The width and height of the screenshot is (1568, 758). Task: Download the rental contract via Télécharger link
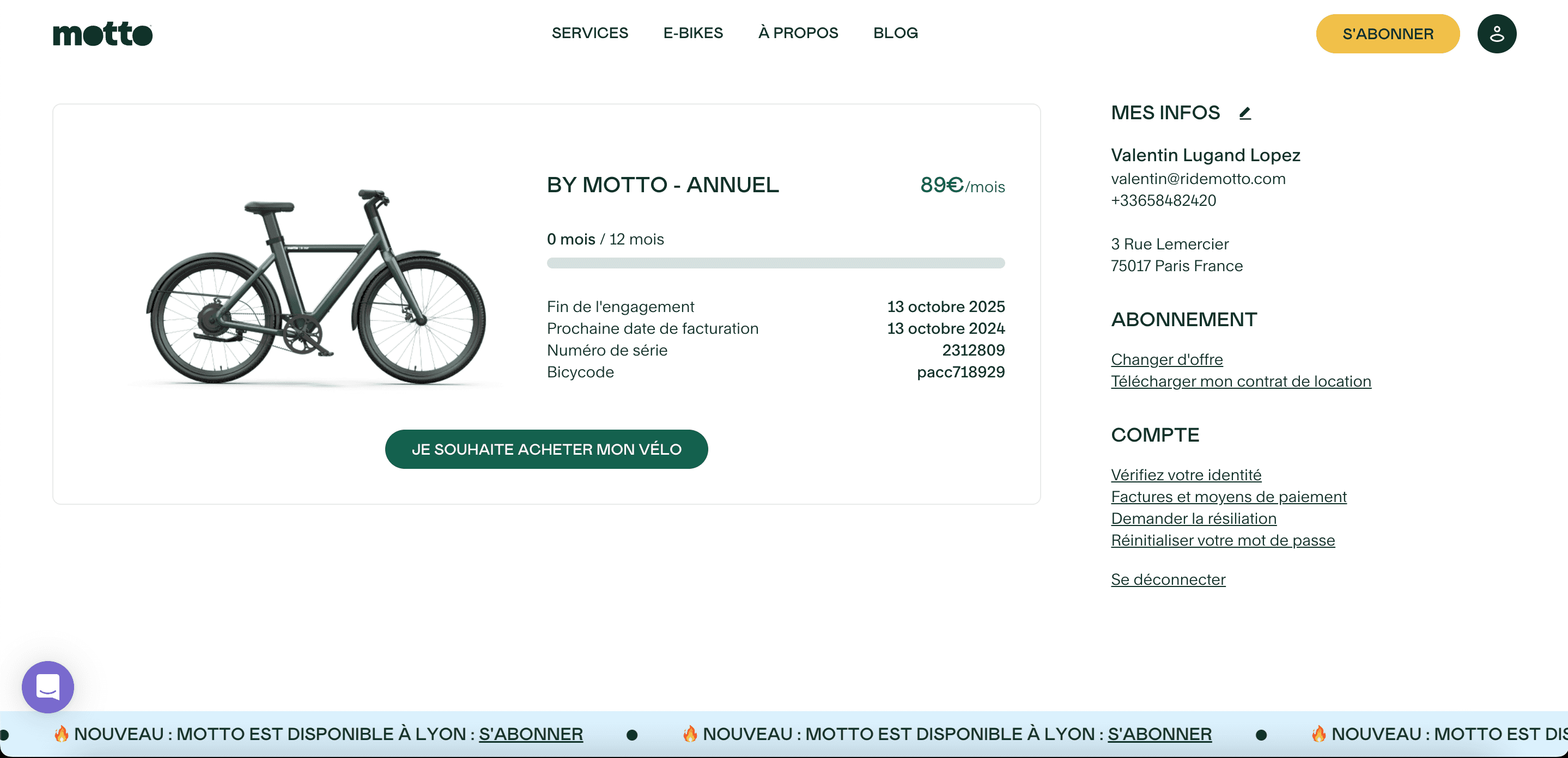[x=1241, y=381]
